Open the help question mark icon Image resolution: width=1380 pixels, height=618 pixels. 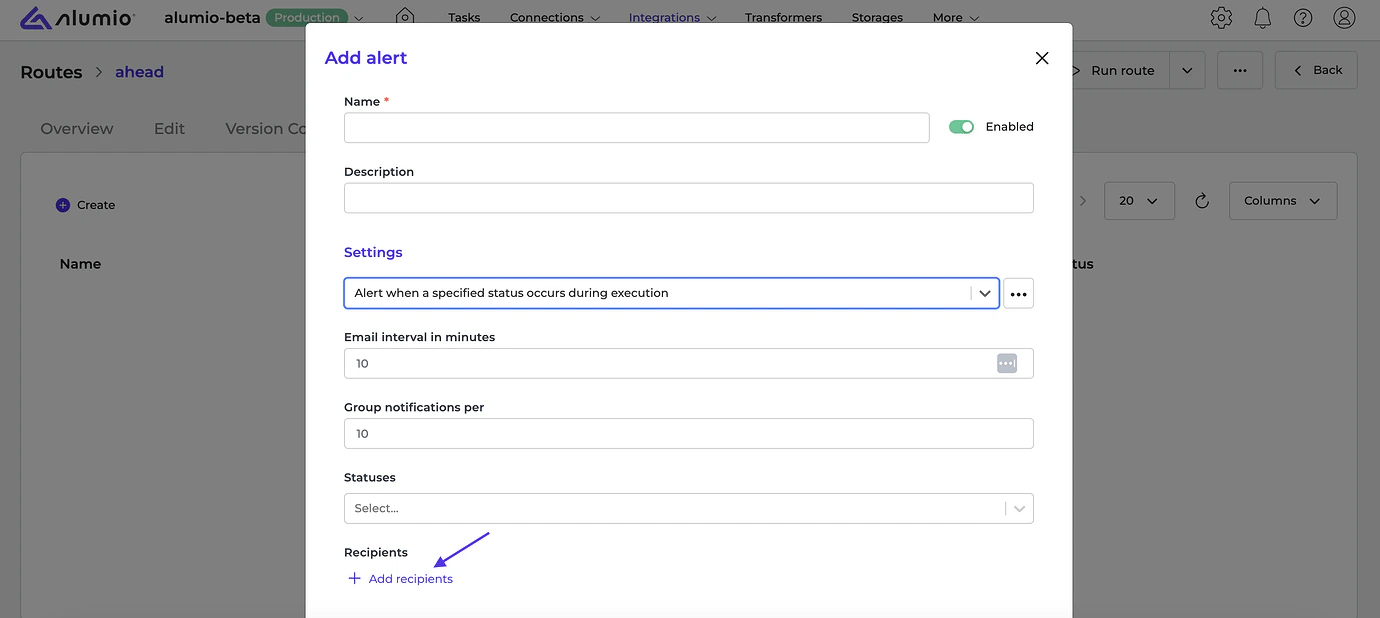[1303, 17]
